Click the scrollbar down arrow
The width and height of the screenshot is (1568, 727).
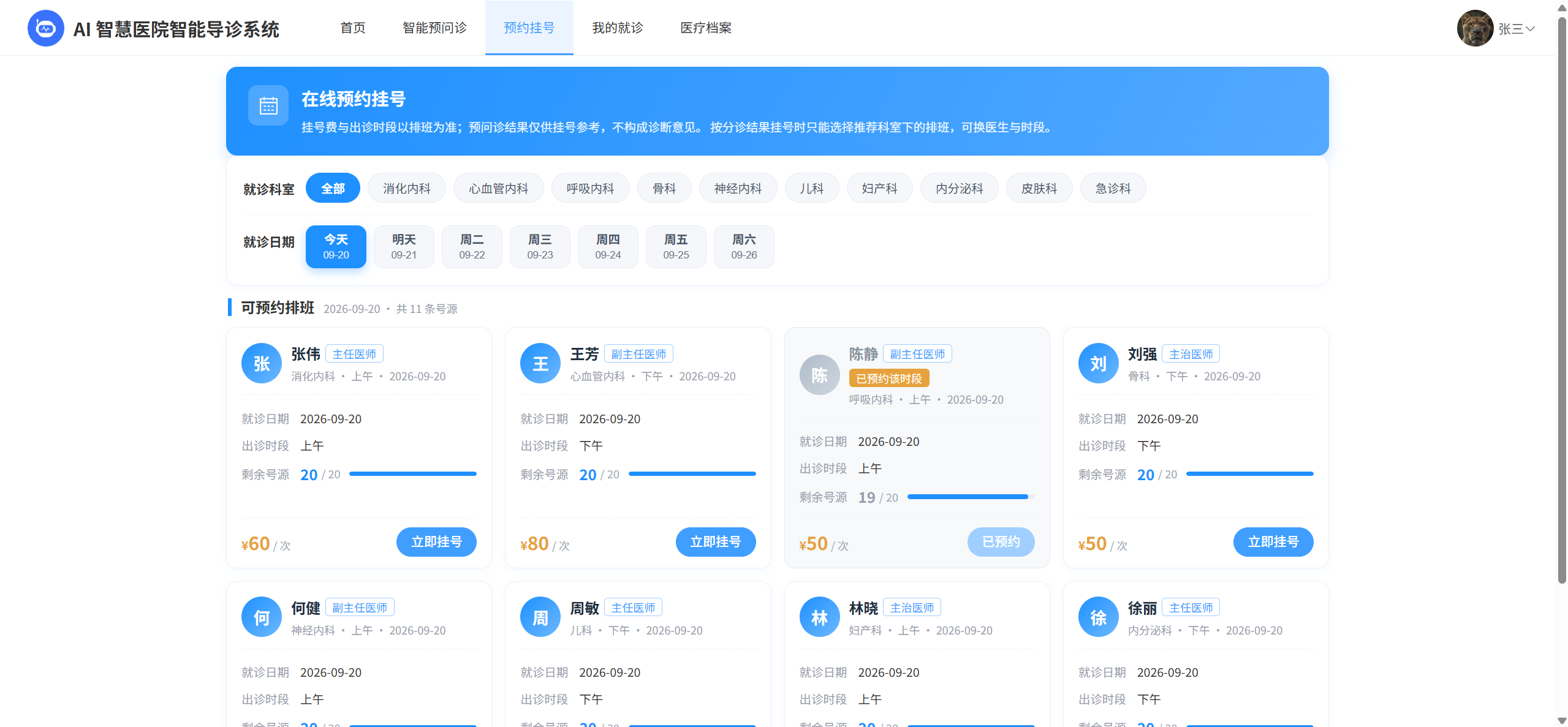coord(1562,721)
